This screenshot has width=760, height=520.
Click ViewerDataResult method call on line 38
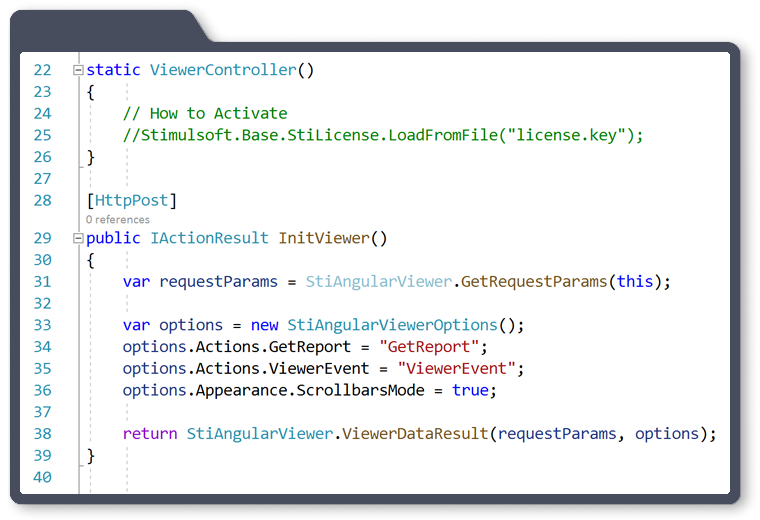[415, 434]
